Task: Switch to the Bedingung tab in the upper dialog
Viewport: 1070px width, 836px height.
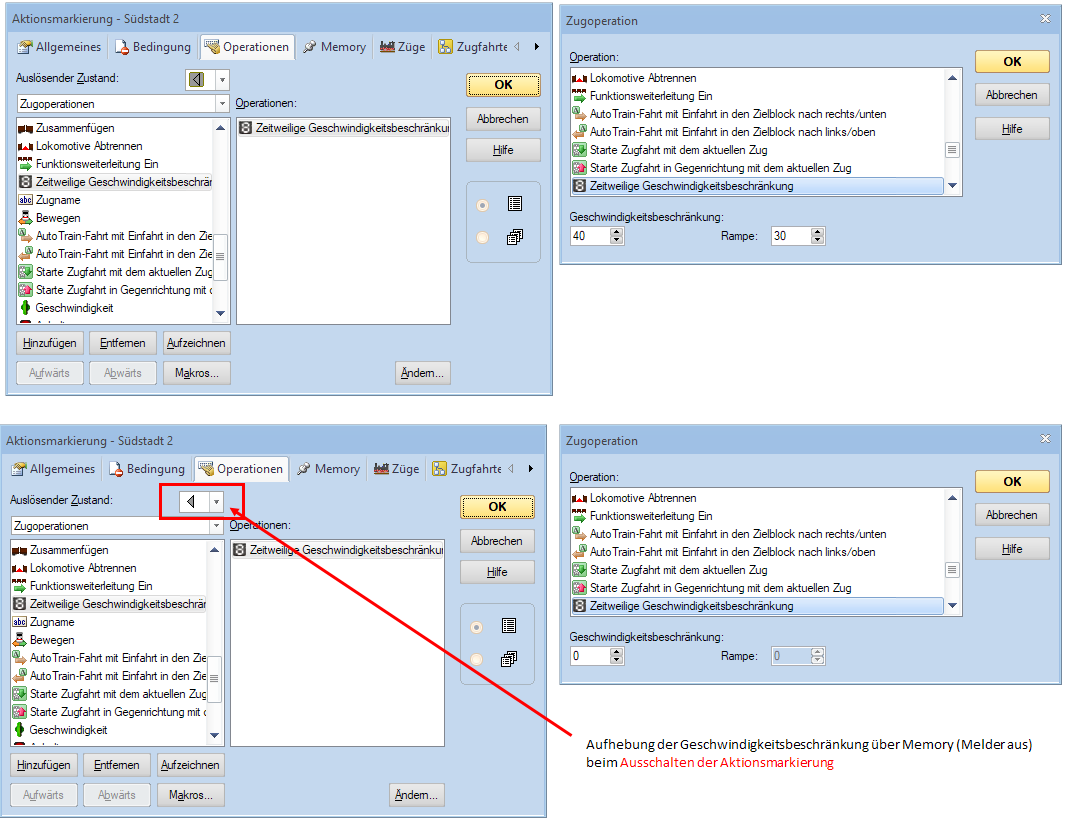Action: tap(152, 47)
